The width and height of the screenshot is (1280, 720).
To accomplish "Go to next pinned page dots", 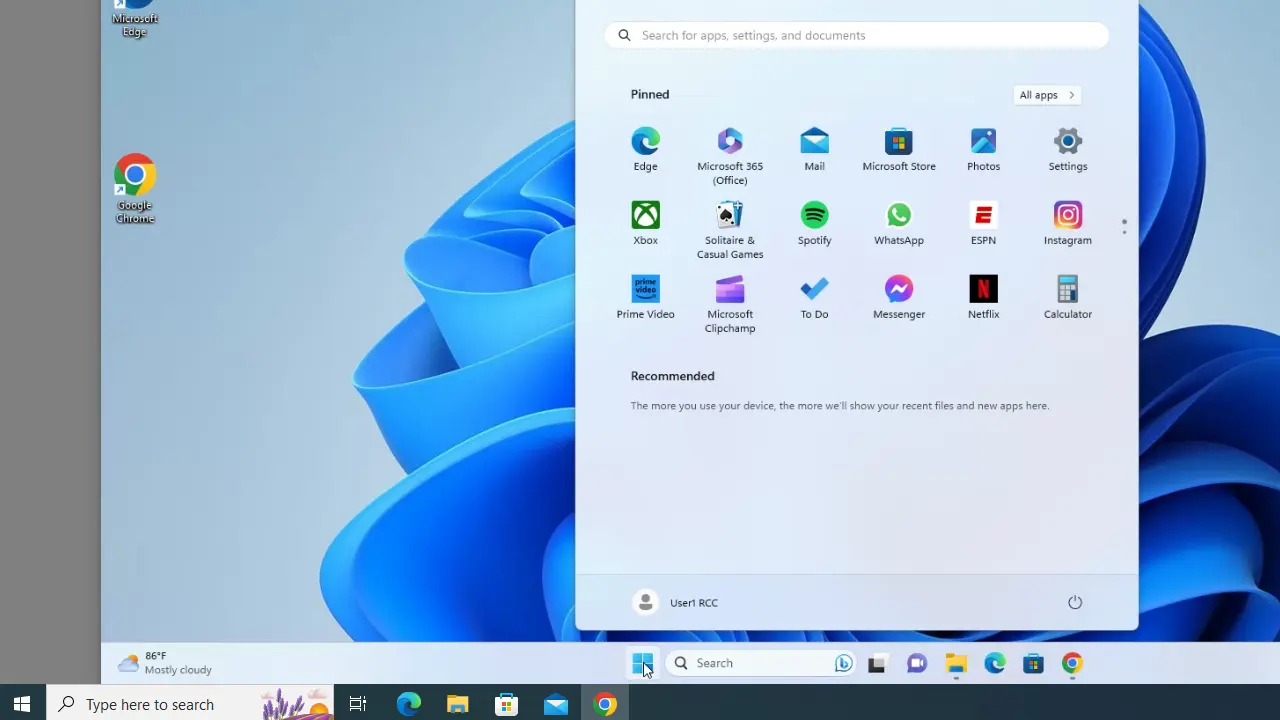I will (1124, 227).
